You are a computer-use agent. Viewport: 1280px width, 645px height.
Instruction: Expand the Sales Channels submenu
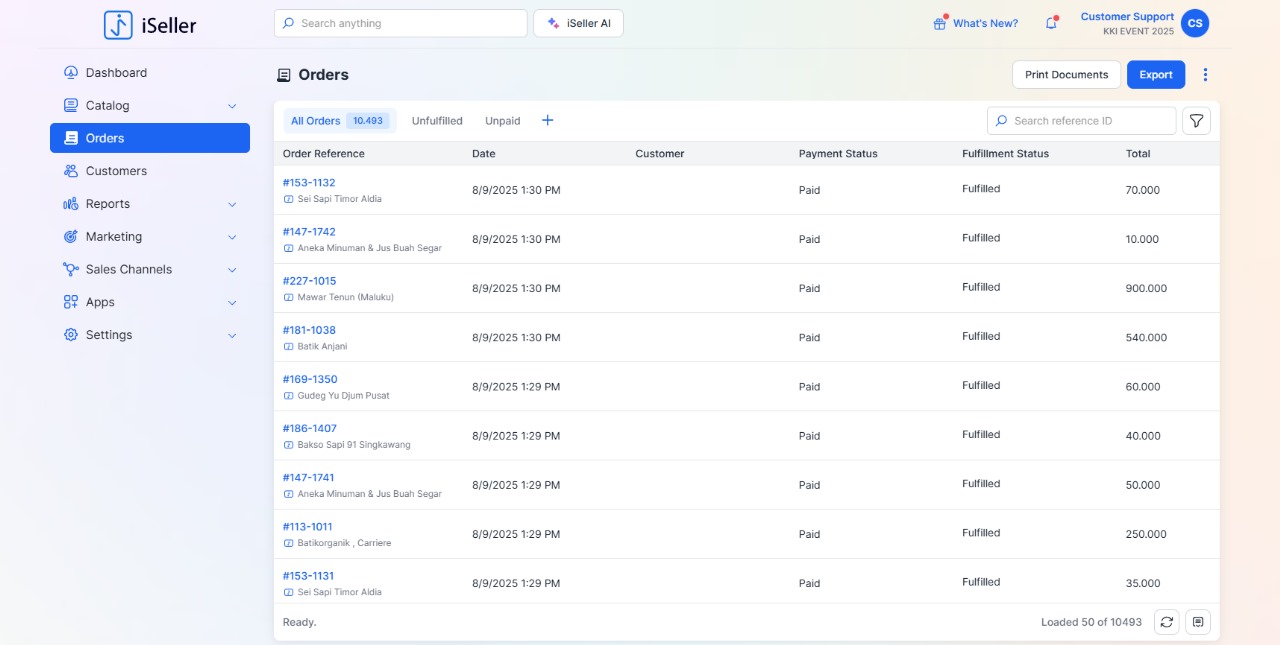pos(232,270)
